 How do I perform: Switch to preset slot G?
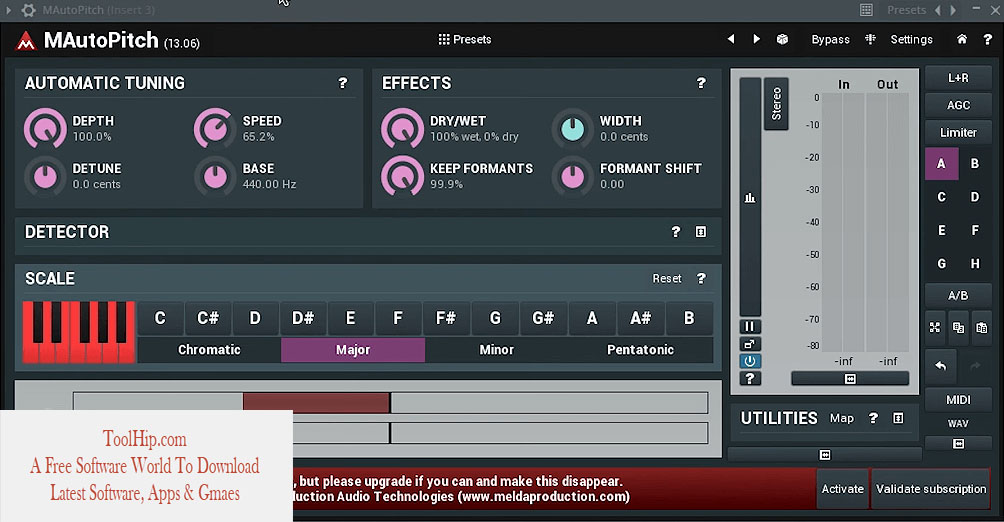pyautogui.click(x=941, y=263)
